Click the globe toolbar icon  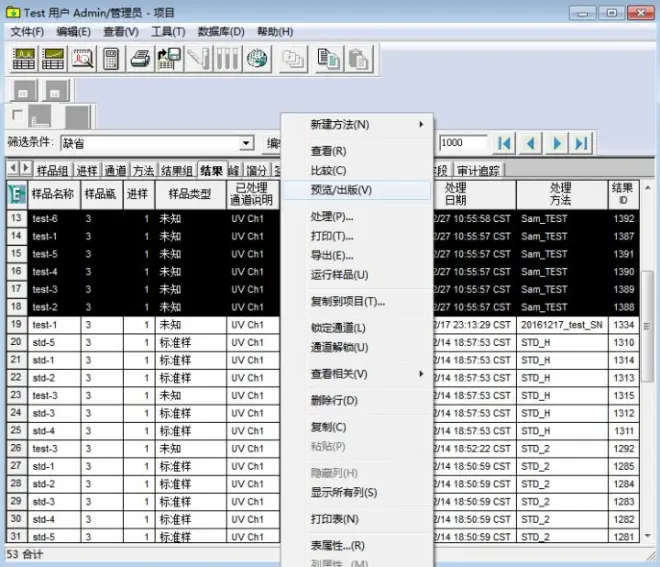257,59
